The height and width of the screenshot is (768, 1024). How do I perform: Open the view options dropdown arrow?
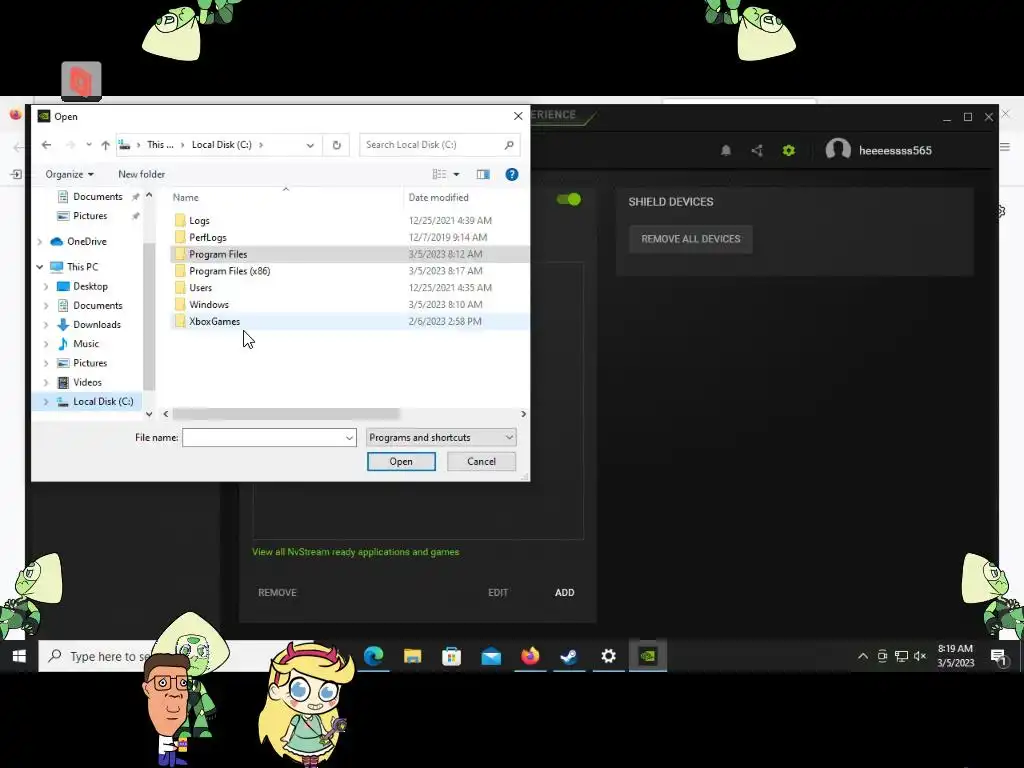point(456,174)
